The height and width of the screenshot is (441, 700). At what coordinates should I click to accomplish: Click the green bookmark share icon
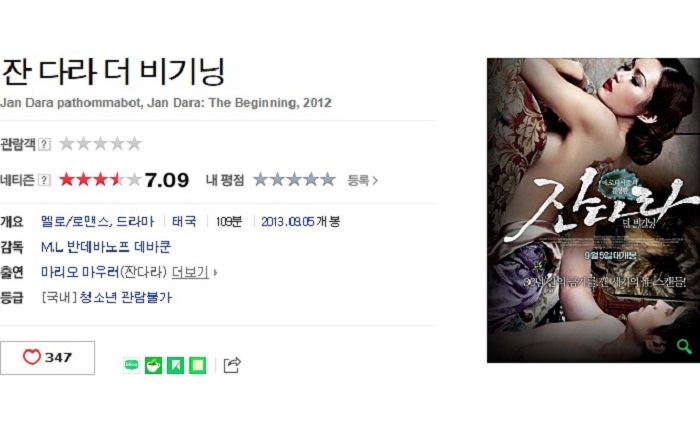(175, 365)
